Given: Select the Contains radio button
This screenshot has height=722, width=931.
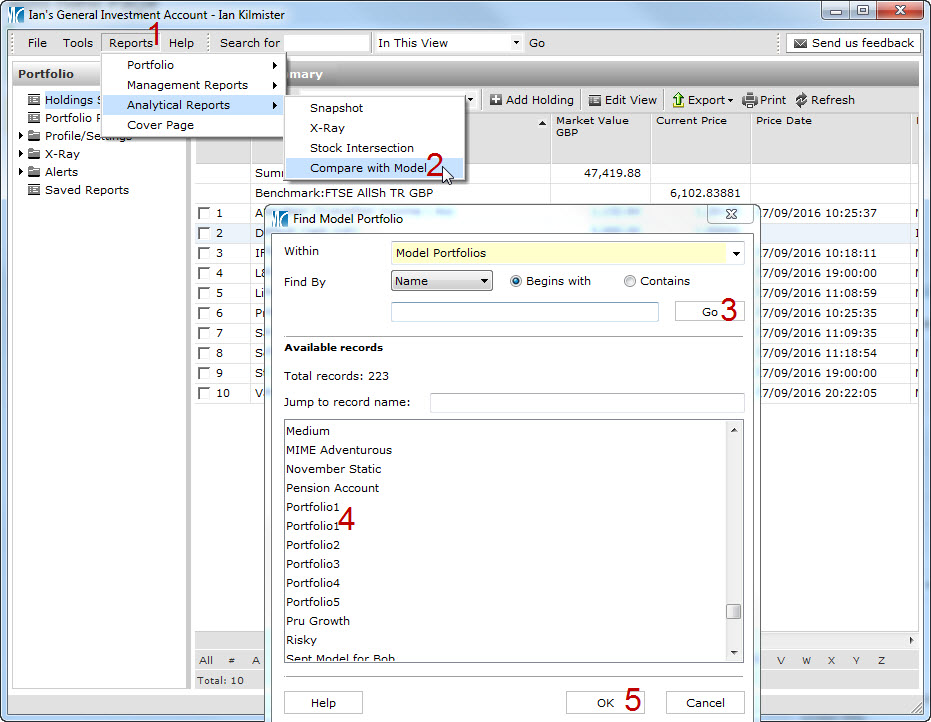Looking at the screenshot, I should click(x=630, y=282).
